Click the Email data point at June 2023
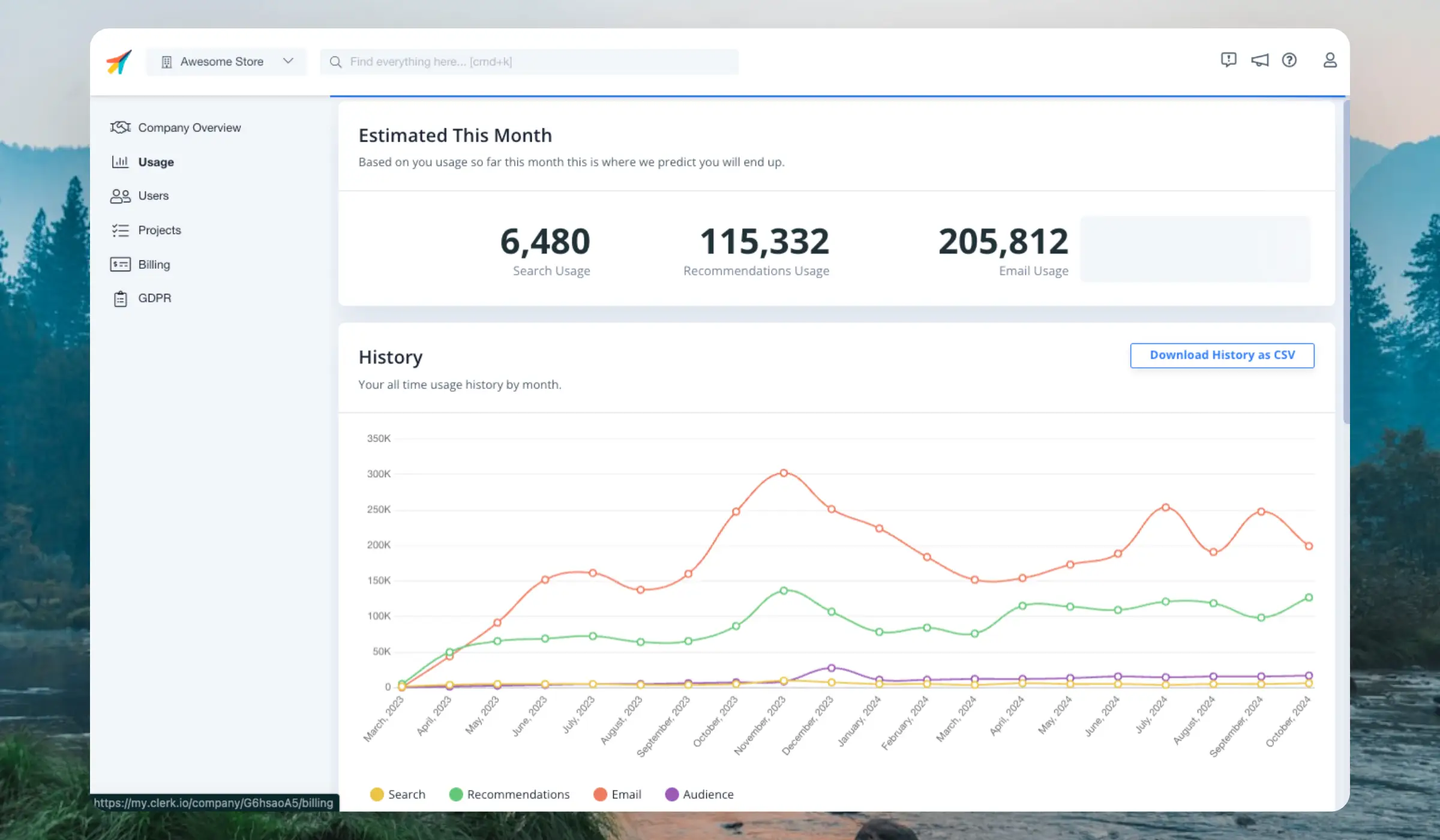The image size is (1440, 840). point(545,580)
